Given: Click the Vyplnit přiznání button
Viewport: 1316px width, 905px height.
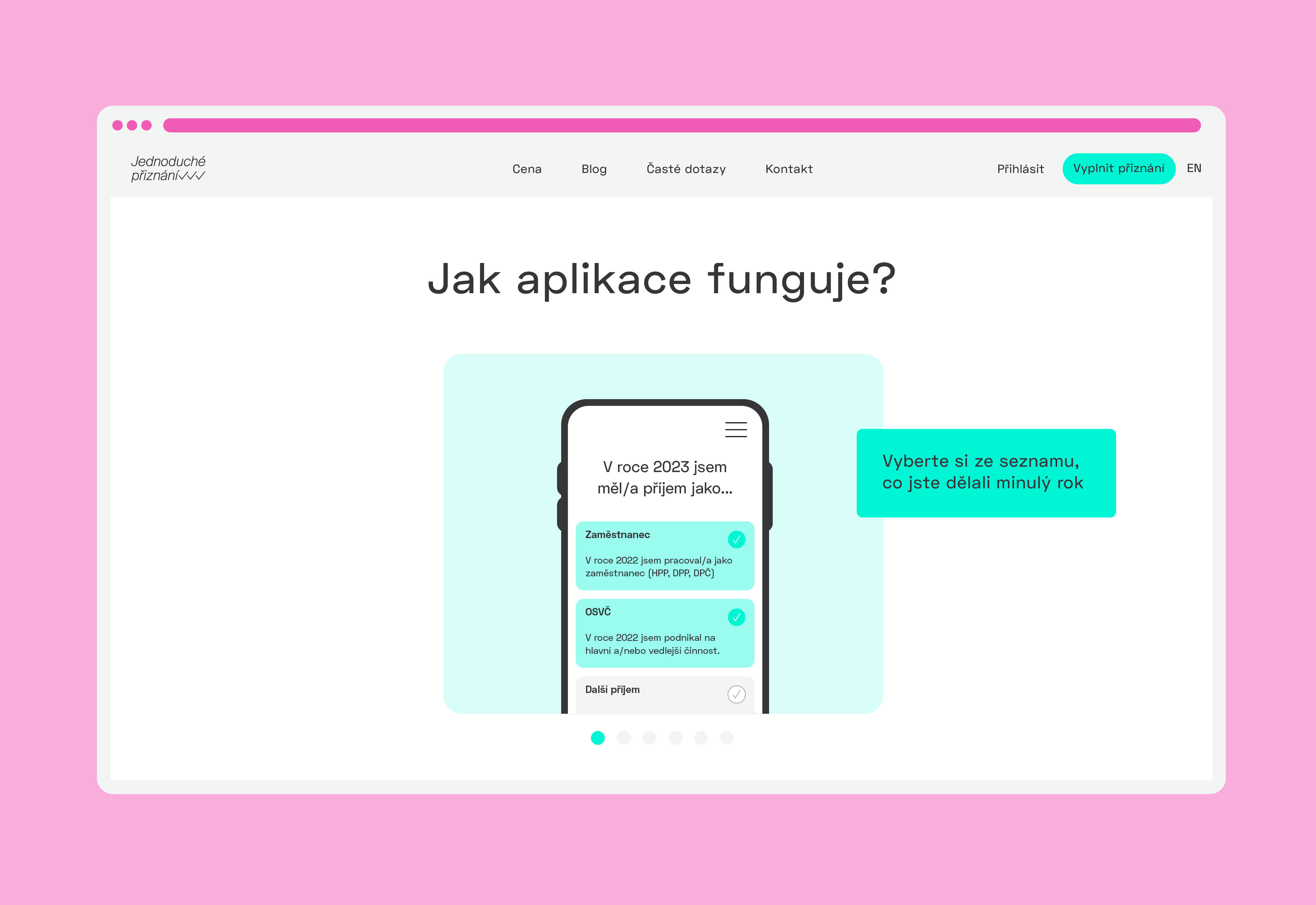Looking at the screenshot, I should click(x=1119, y=169).
